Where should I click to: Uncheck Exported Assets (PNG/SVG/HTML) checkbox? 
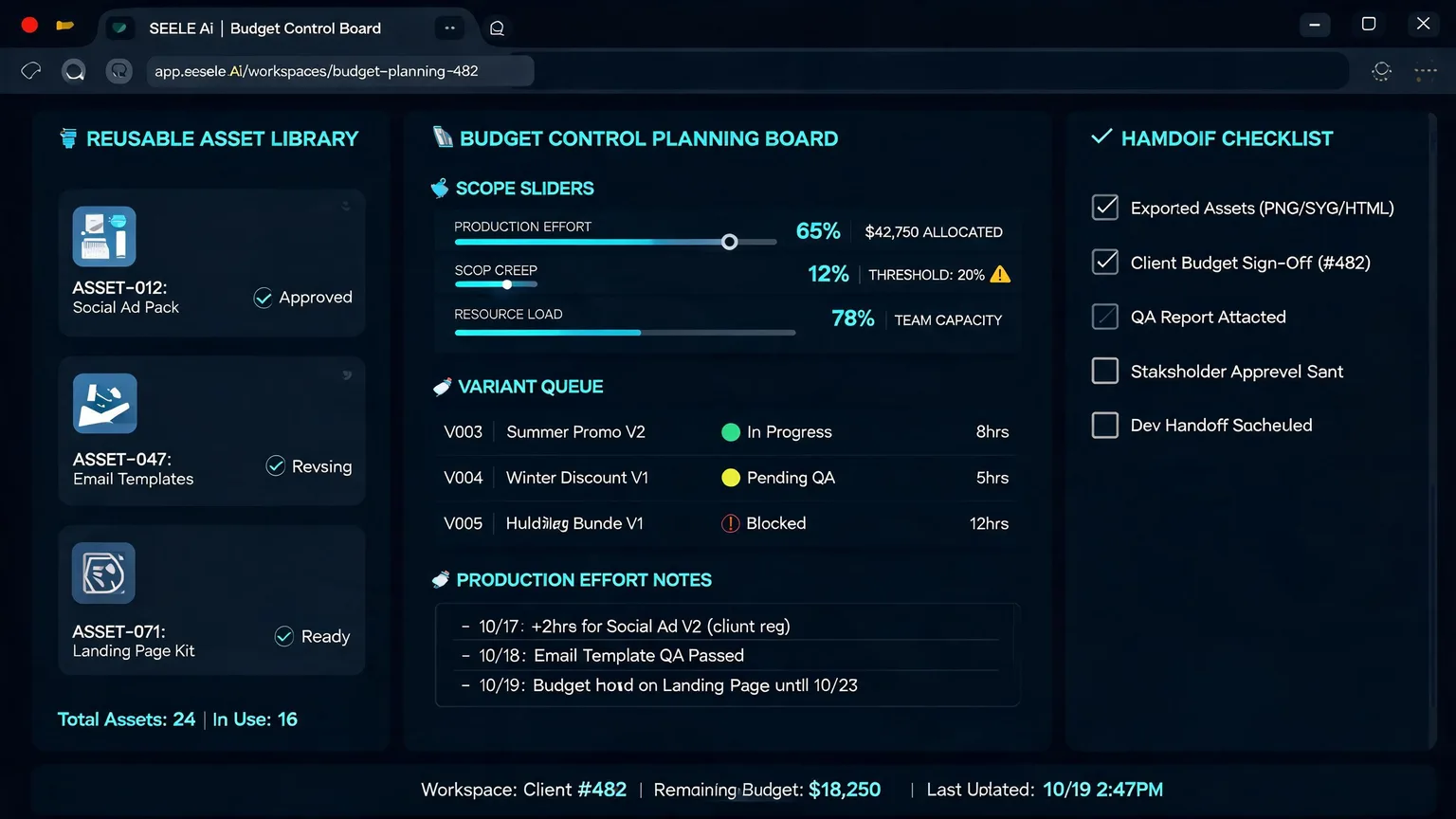[x=1105, y=208]
